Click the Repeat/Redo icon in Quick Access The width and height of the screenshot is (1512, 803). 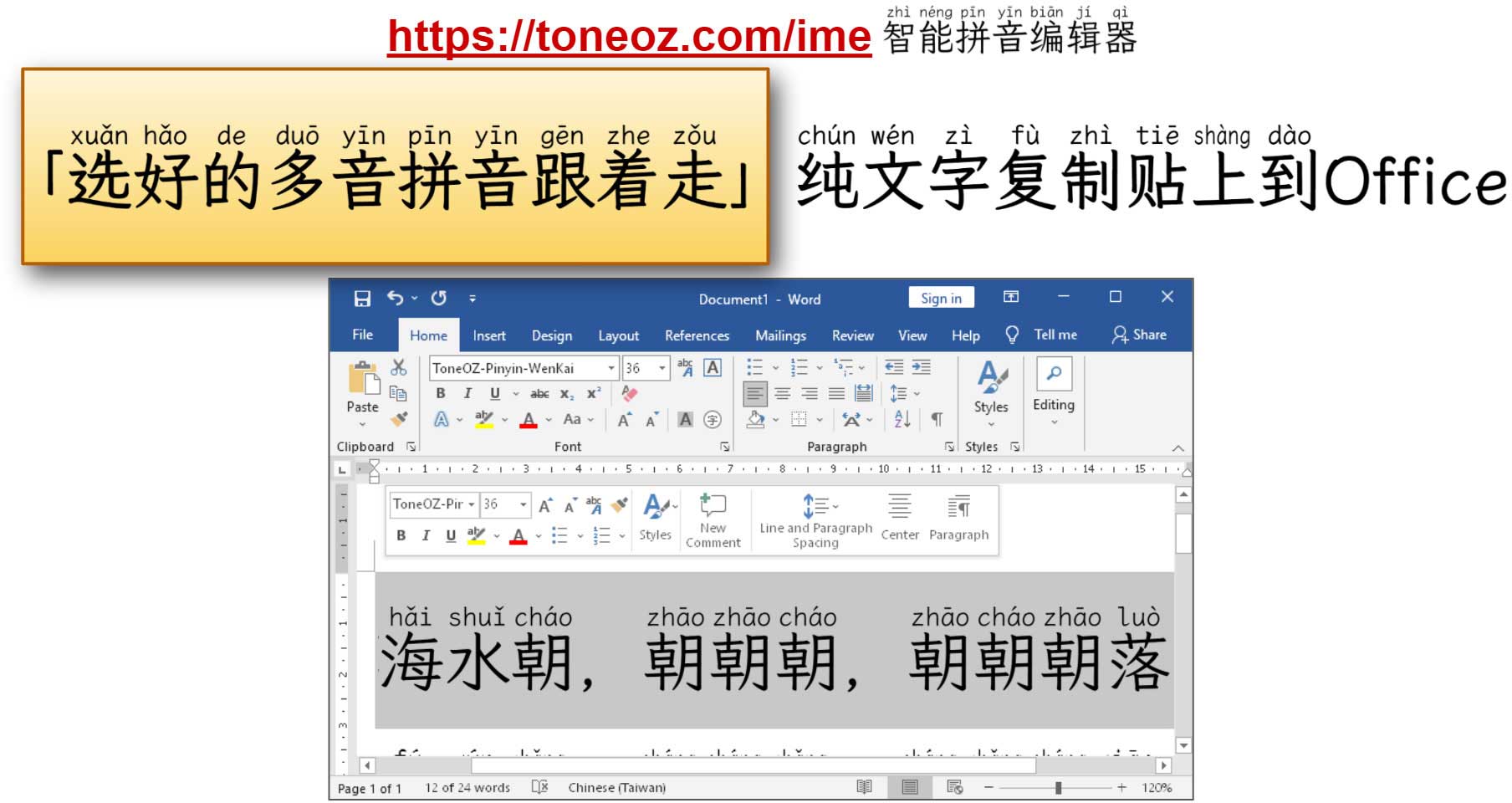(x=438, y=298)
